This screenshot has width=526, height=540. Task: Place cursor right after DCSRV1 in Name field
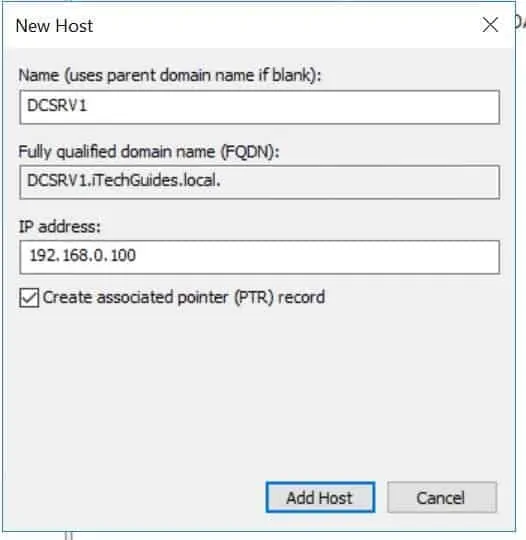pyautogui.click(x=88, y=105)
